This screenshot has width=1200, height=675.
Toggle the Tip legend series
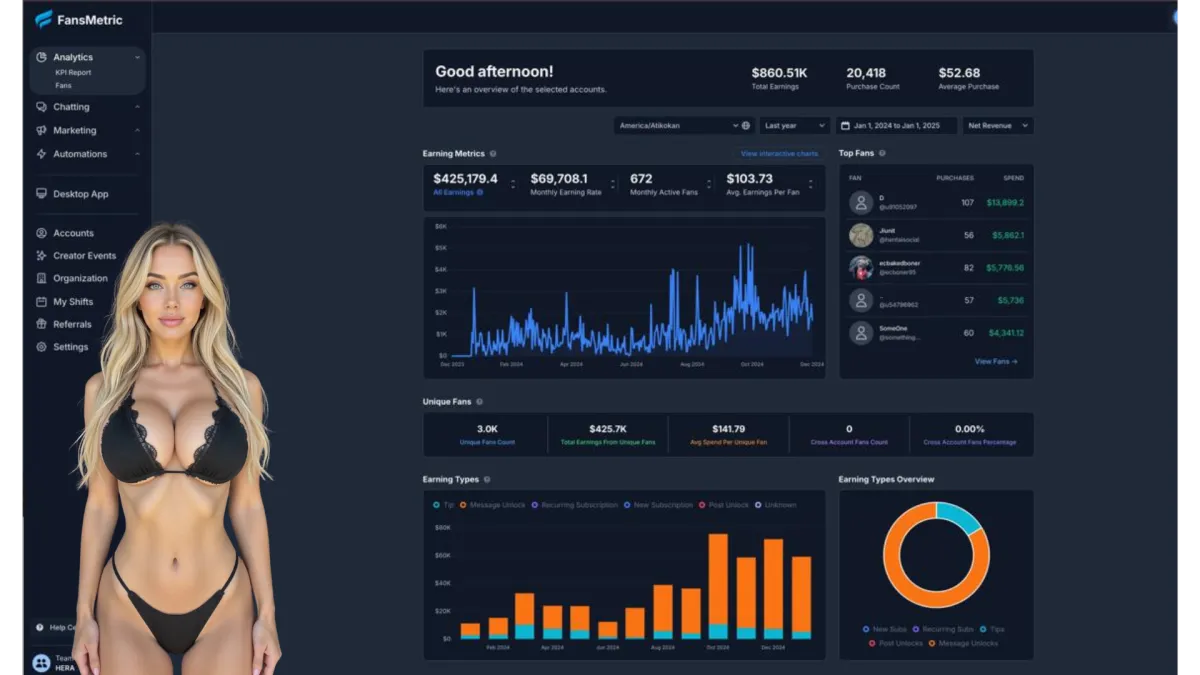click(x=442, y=505)
